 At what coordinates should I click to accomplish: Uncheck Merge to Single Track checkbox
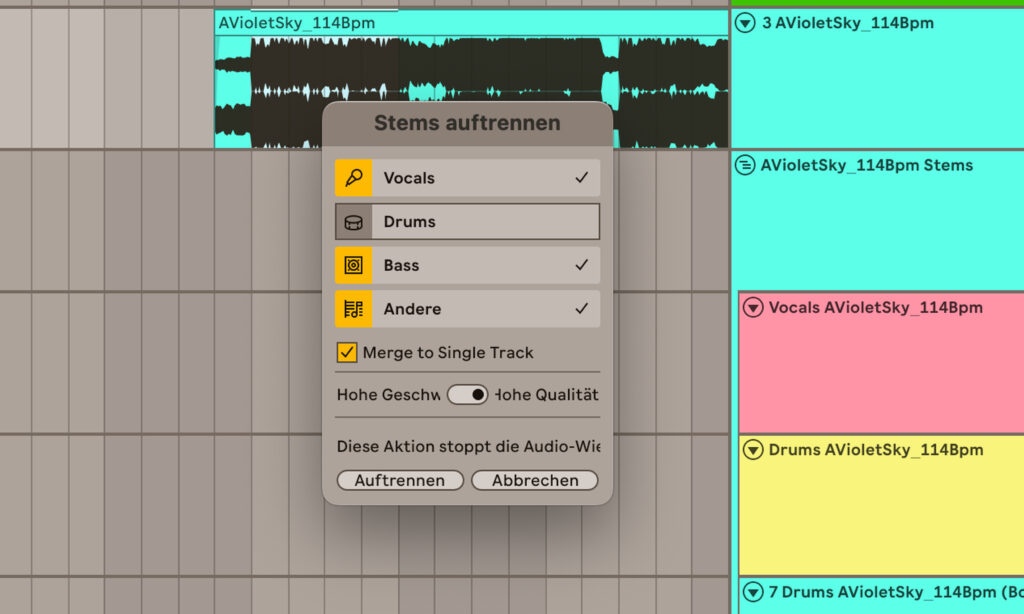tap(347, 353)
